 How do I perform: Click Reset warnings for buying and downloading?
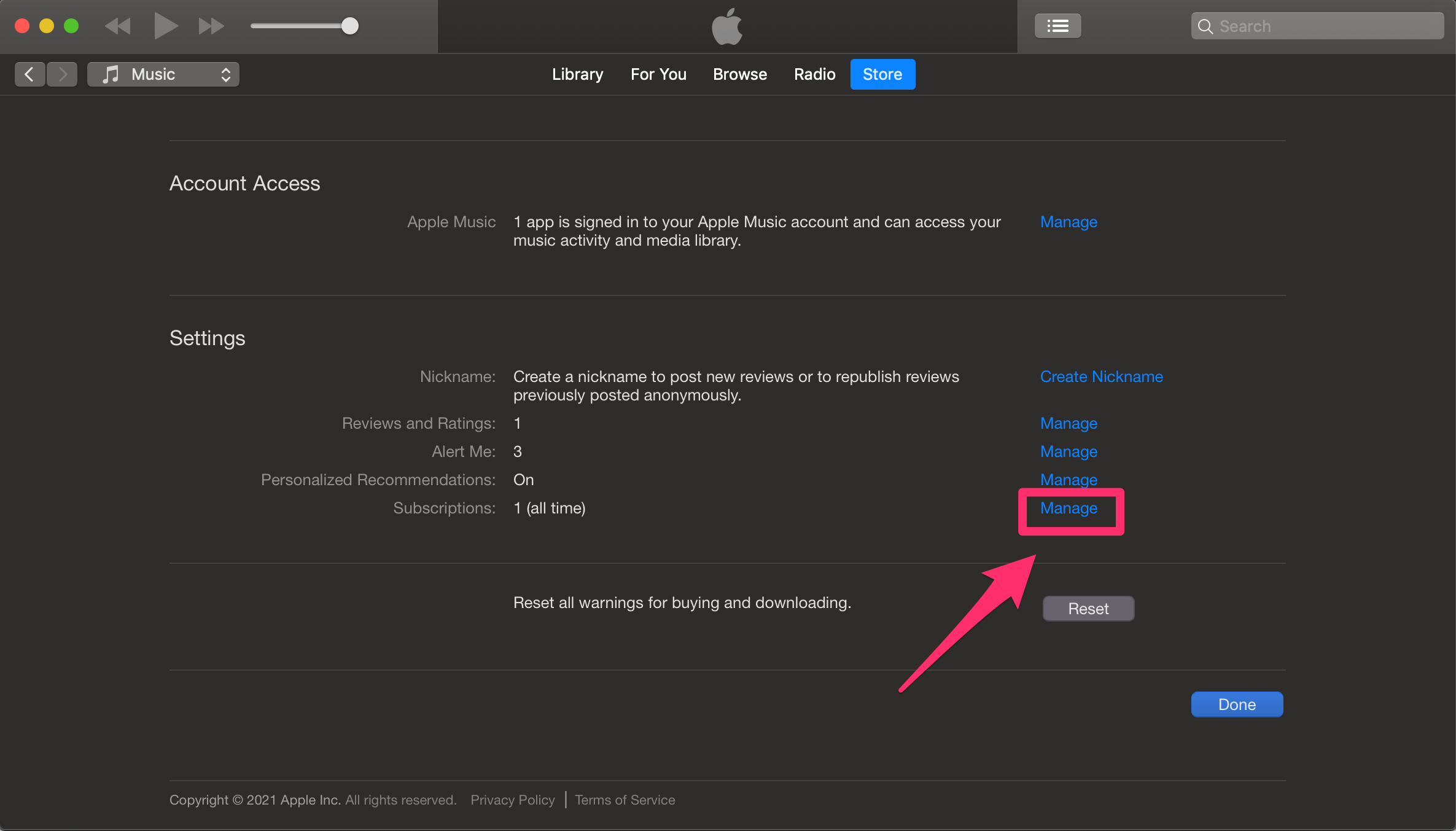(x=1088, y=608)
